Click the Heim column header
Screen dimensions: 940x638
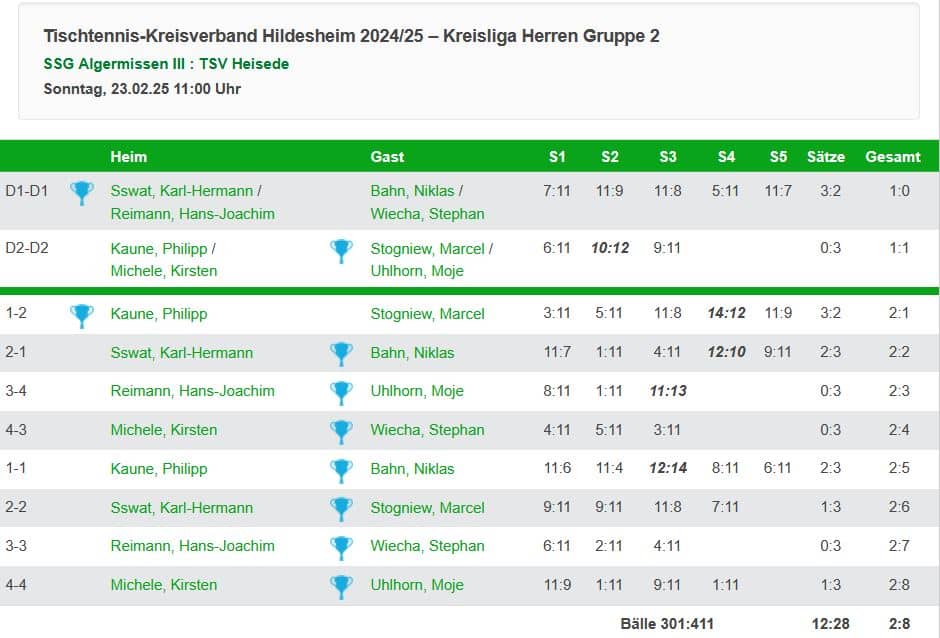point(128,157)
